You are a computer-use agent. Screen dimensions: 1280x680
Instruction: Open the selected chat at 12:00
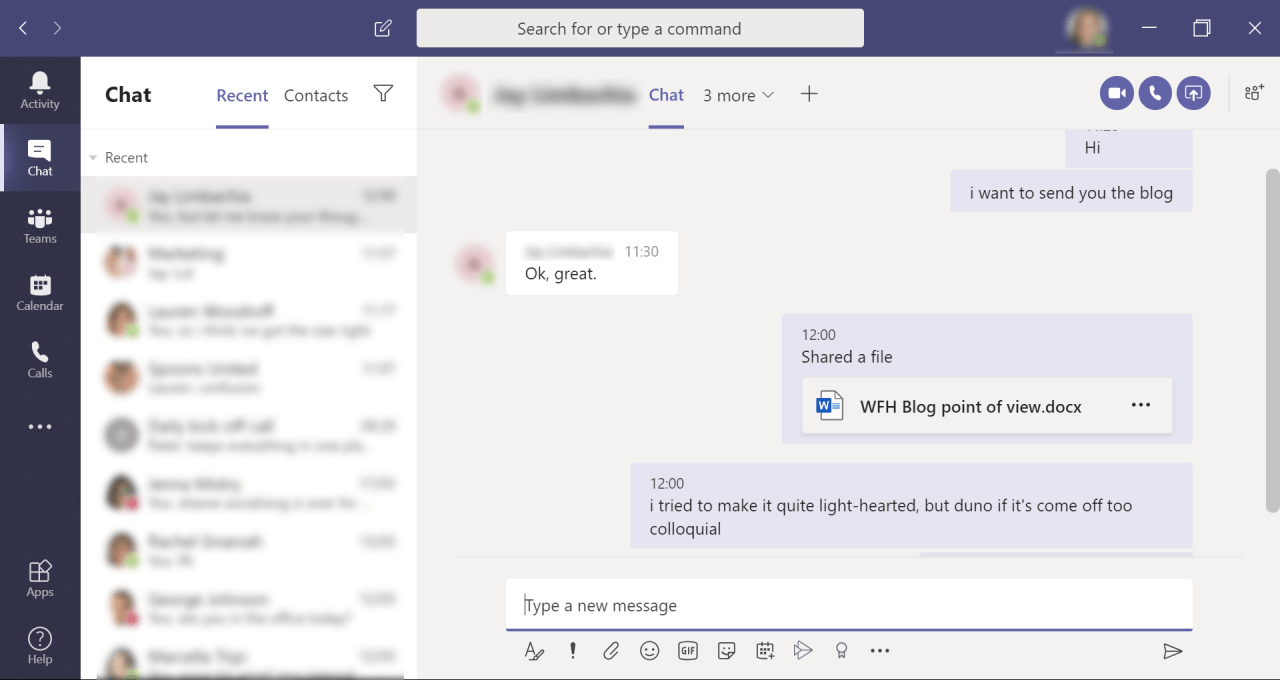(249, 206)
